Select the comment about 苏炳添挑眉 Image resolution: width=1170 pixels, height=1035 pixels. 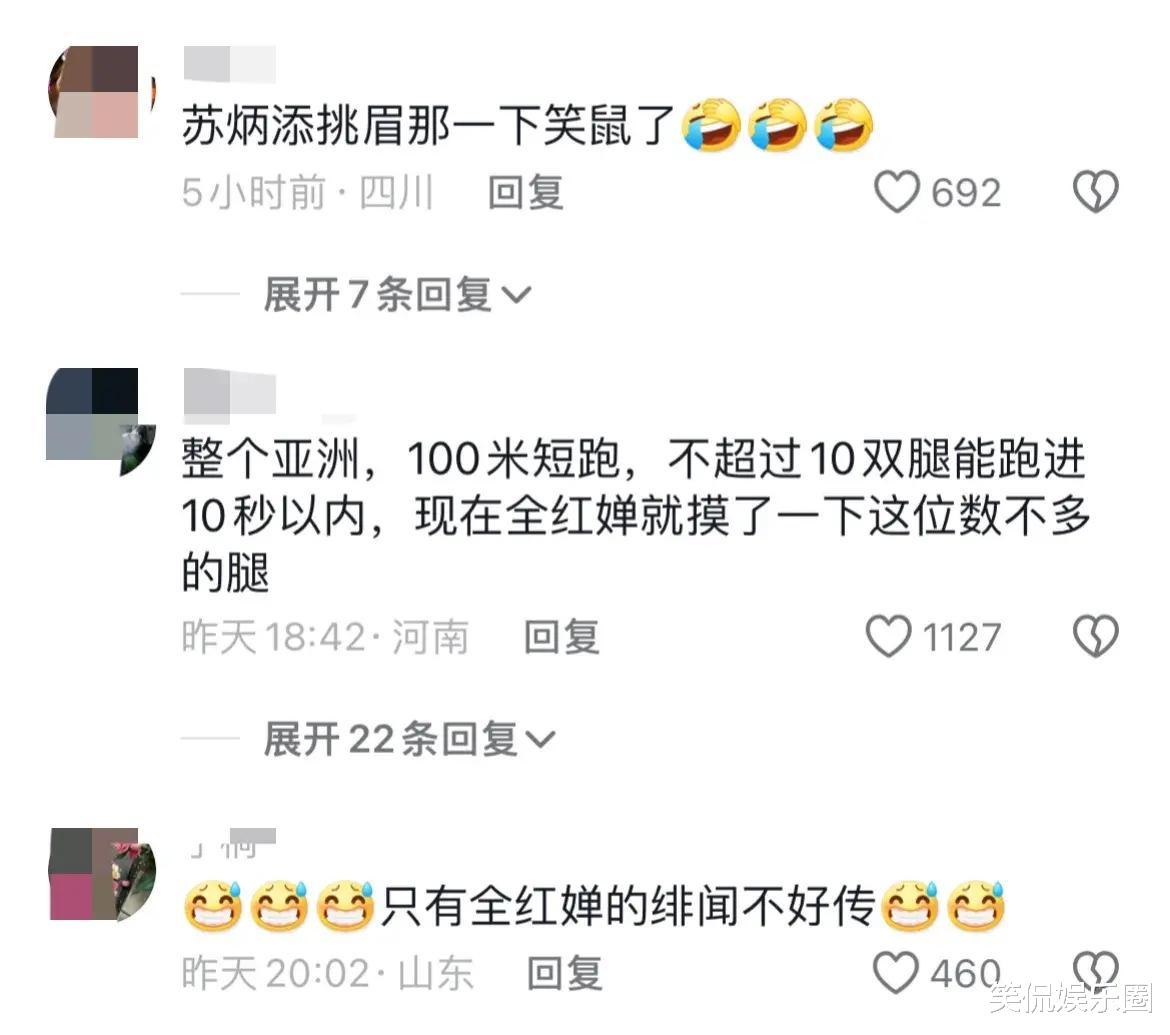click(528, 125)
